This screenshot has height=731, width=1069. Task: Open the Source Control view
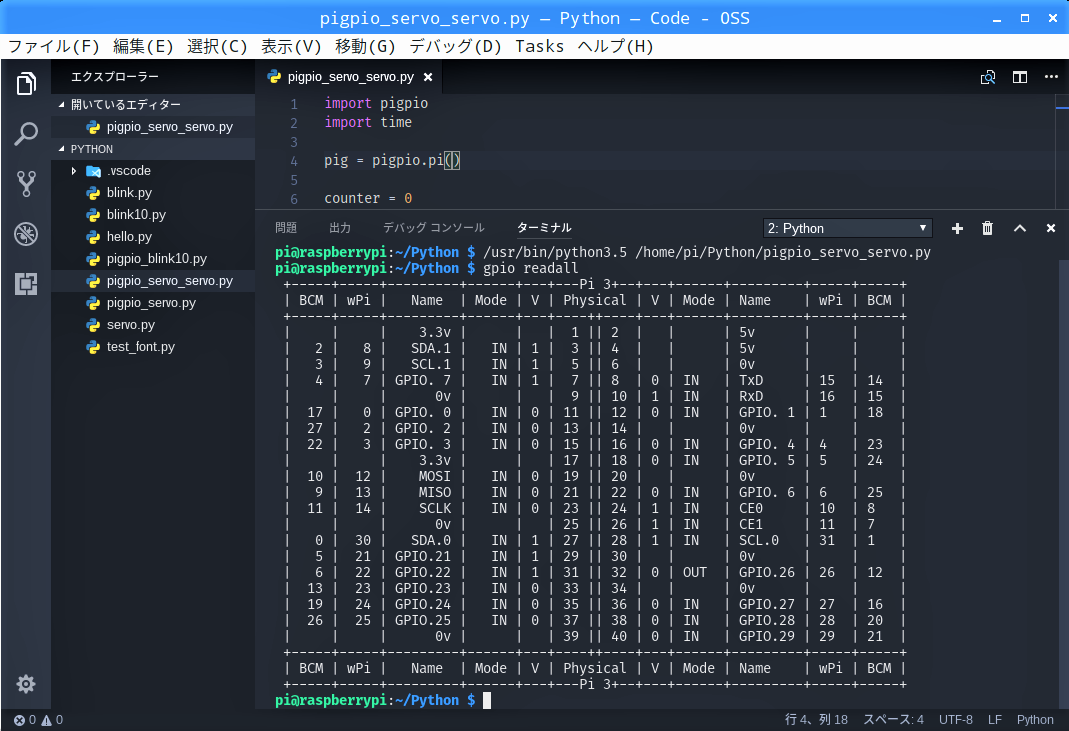click(26, 183)
